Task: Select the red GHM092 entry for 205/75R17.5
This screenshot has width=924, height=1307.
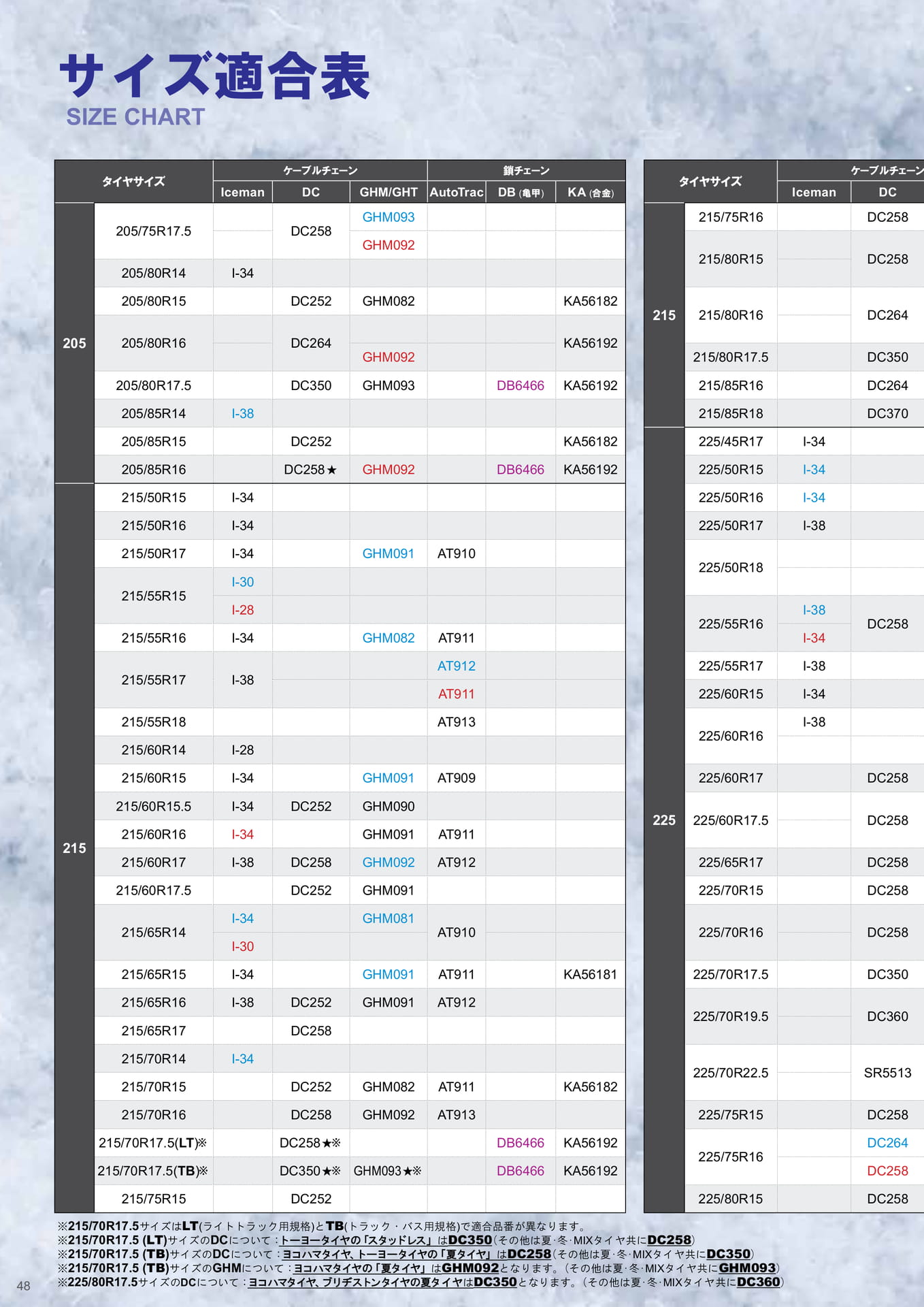Action: point(388,245)
